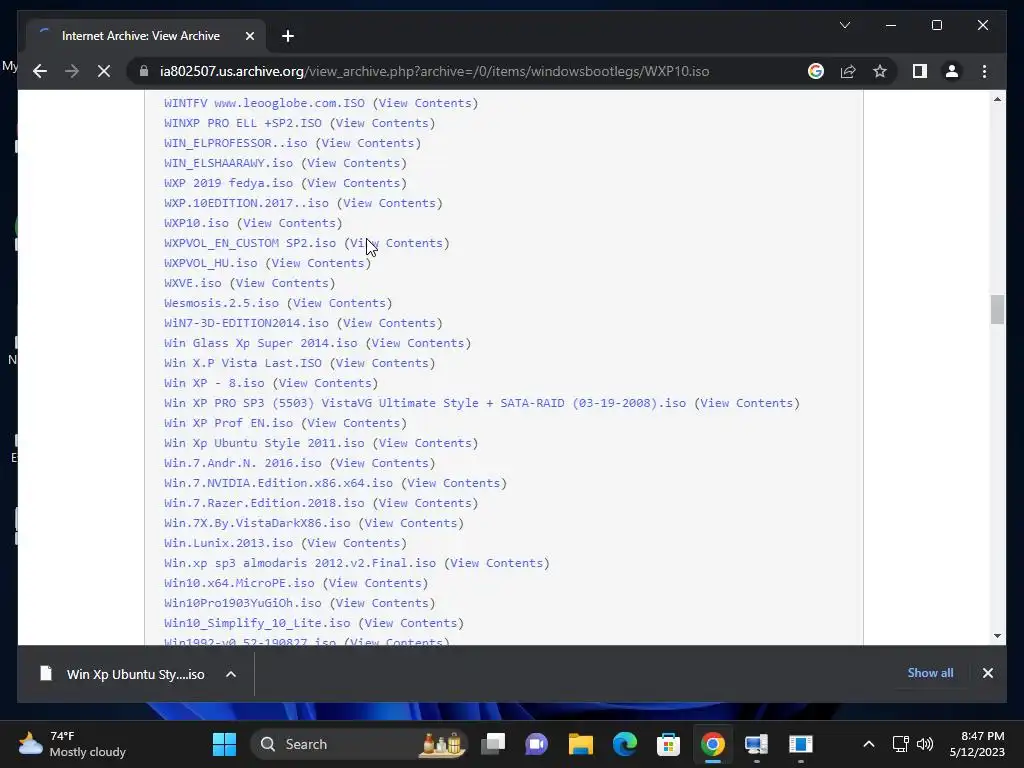Image resolution: width=1024 pixels, height=768 pixels.
Task: View Contents of Win.Lunix.2013.iso
Action: [x=354, y=543]
